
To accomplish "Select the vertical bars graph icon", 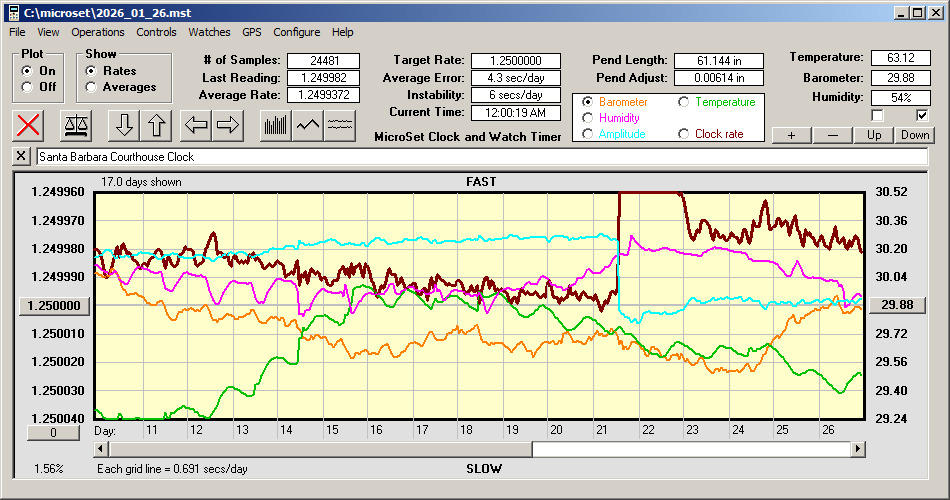I will coord(276,125).
